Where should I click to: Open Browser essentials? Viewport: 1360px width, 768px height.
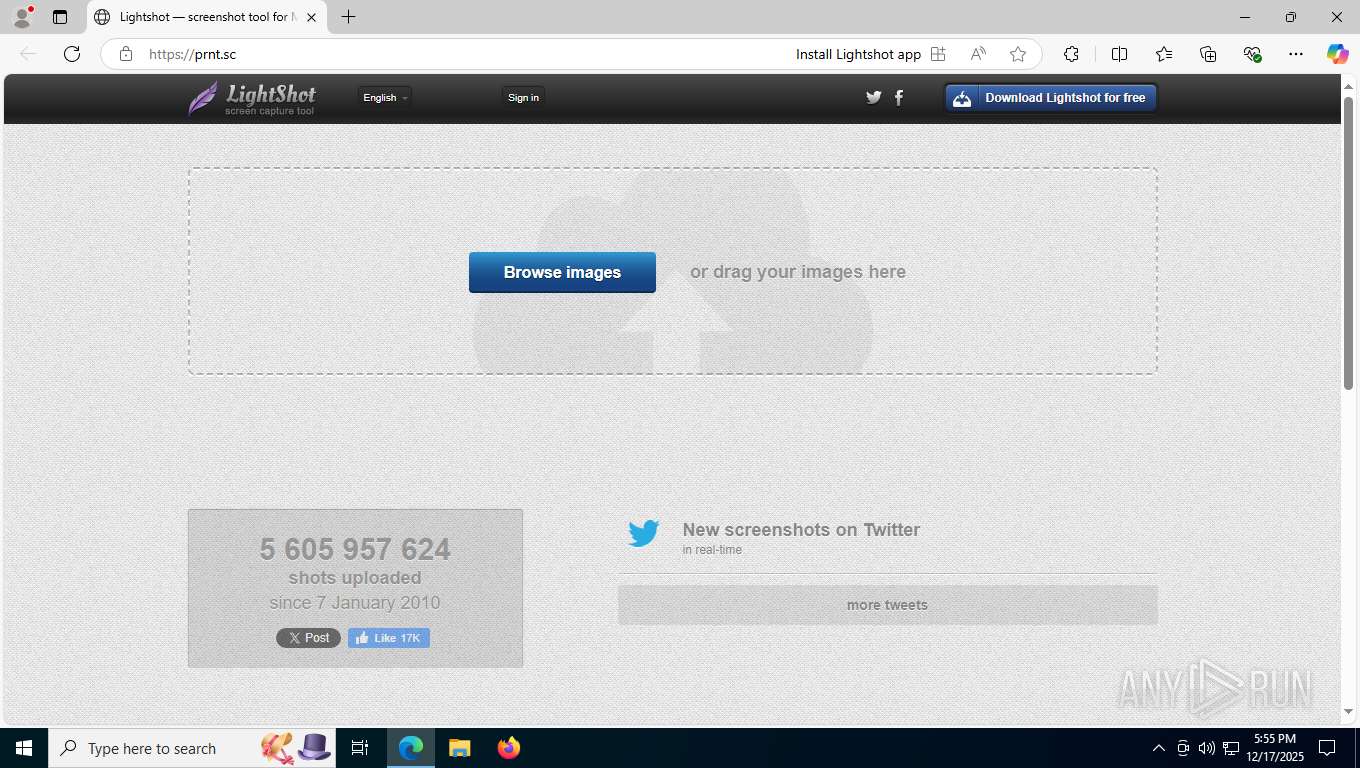click(1252, 54)
